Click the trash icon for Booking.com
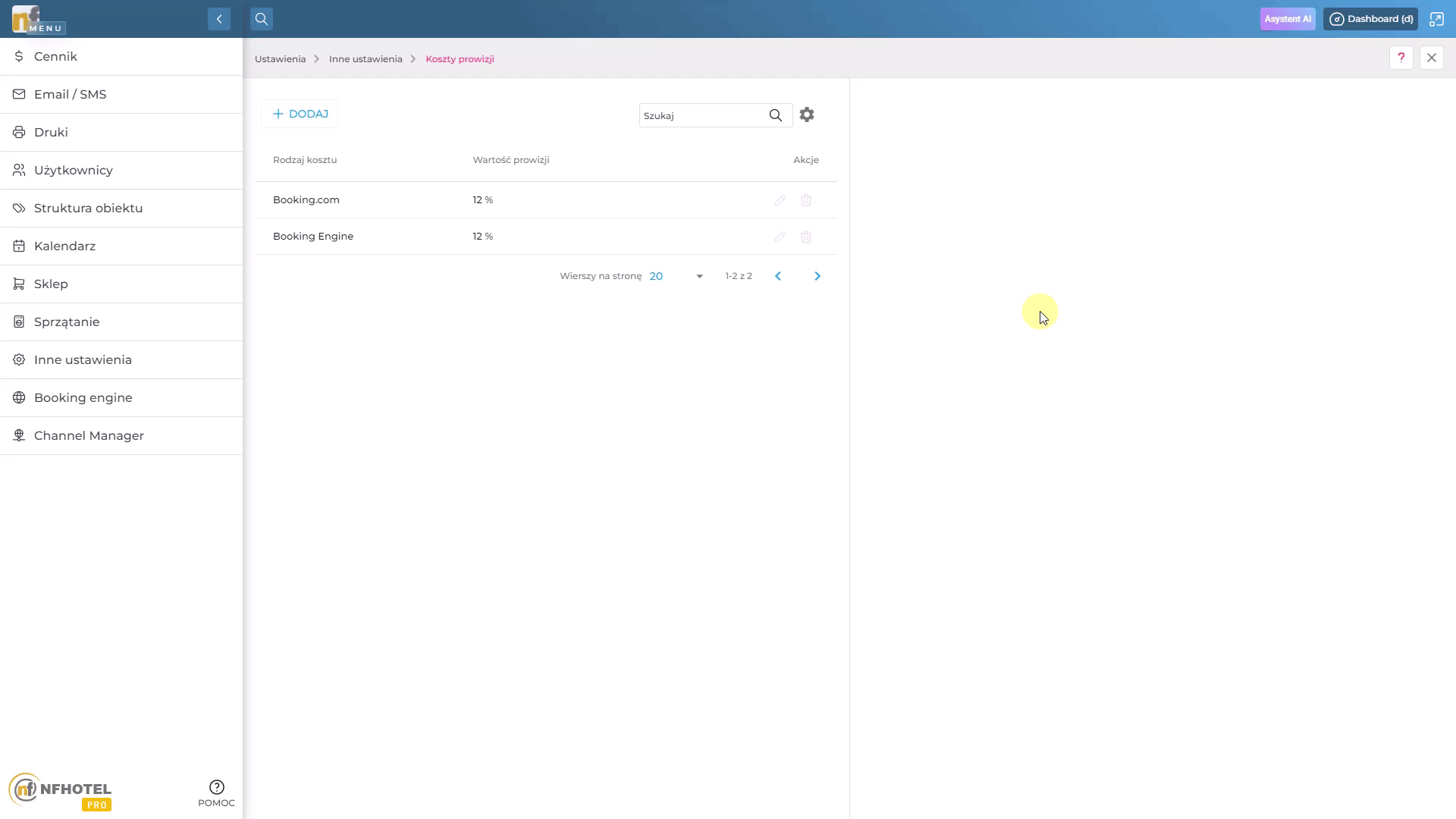 806,200
